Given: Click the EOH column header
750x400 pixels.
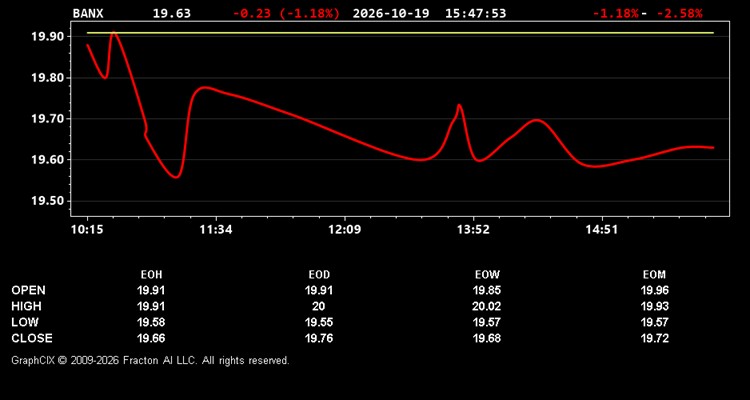Looking at the screenshot, I should click(151, 275).
